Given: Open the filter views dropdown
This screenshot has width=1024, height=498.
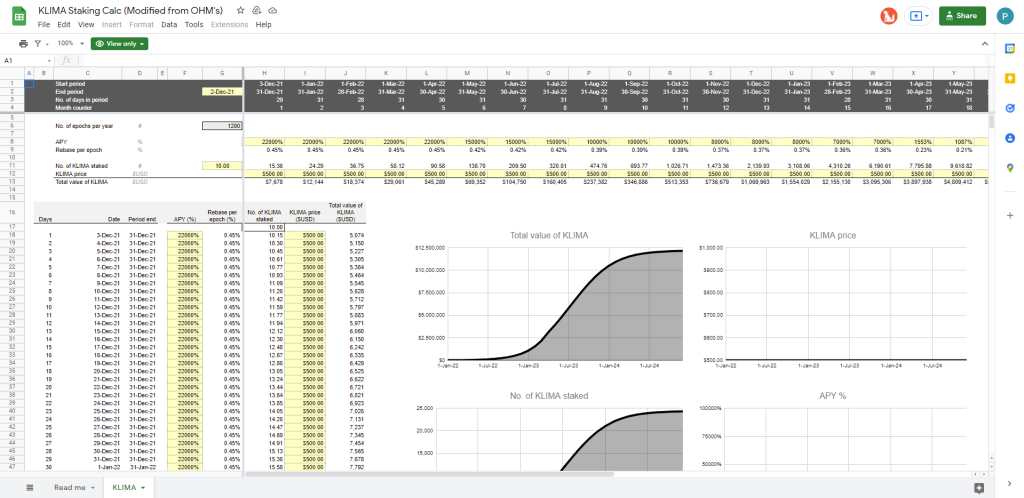Looking at the screenshot, I should [x=41, y=43].
